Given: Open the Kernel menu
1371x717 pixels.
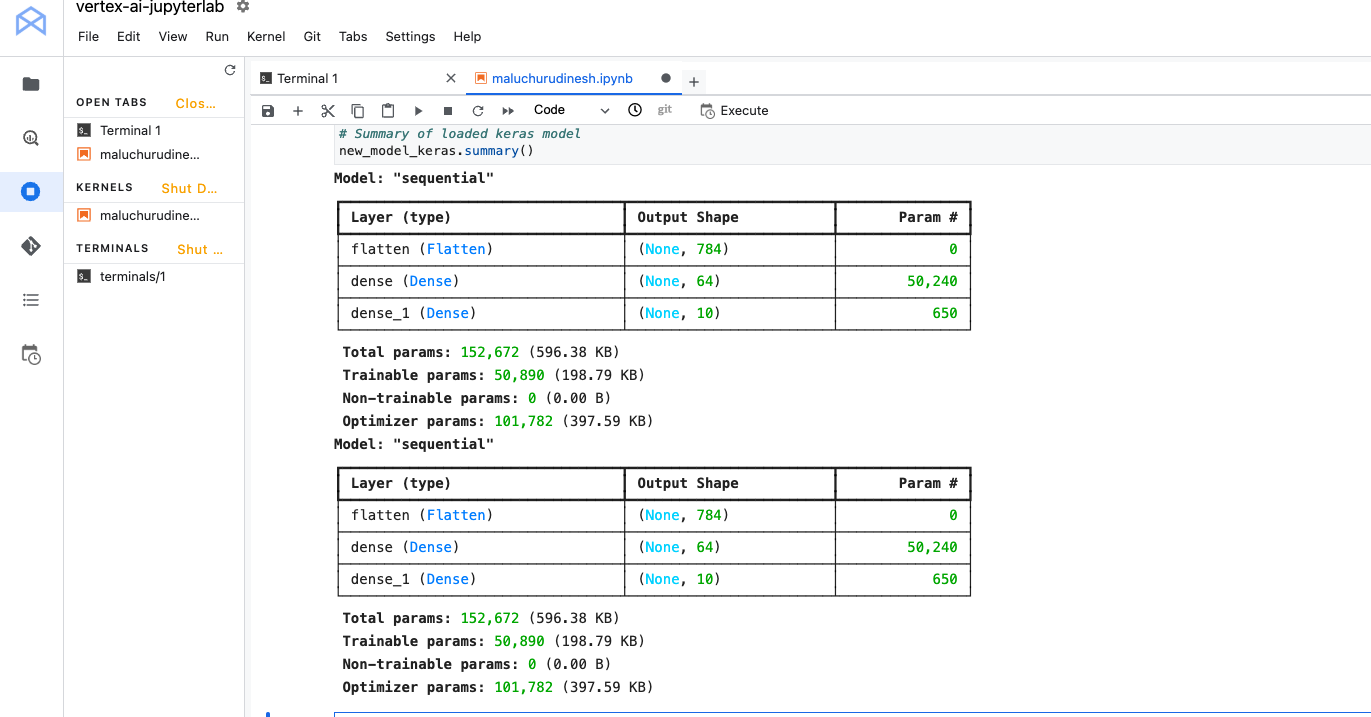Looking at the screenshot, I should pos(266,36).
